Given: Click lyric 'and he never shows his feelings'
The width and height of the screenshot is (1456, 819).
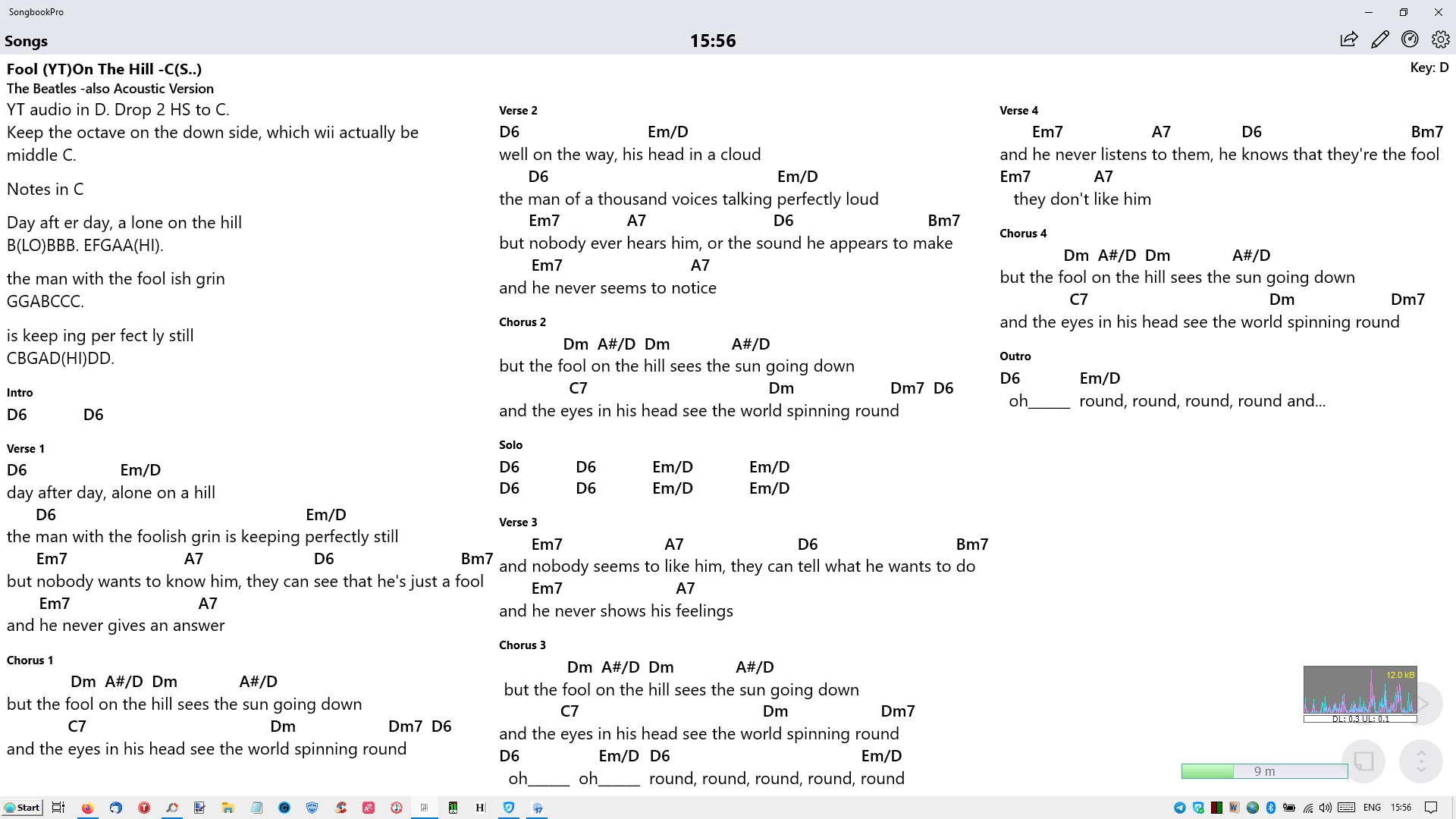Looking at the screenshot, I should [x=616, y=611].
